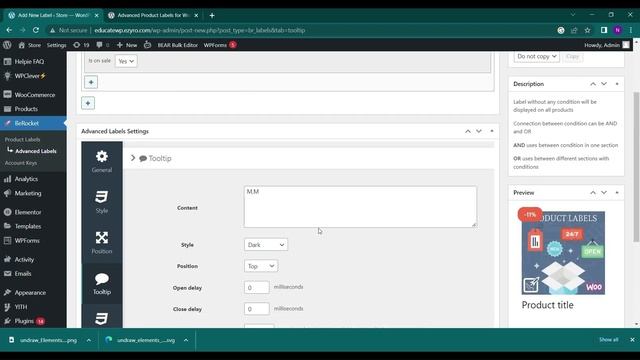Add condition with inner plus button

91,82
